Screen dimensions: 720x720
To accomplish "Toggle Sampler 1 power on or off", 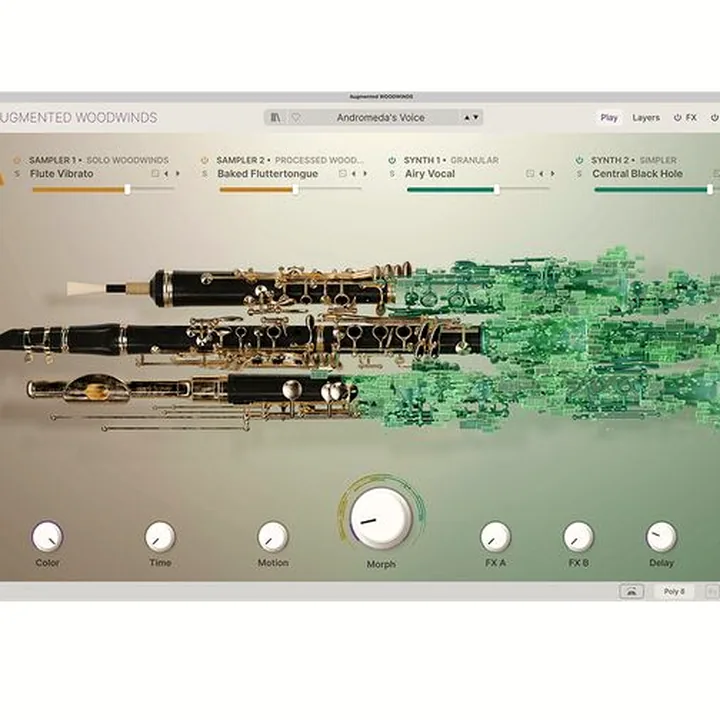I will (x=17, y=160).
